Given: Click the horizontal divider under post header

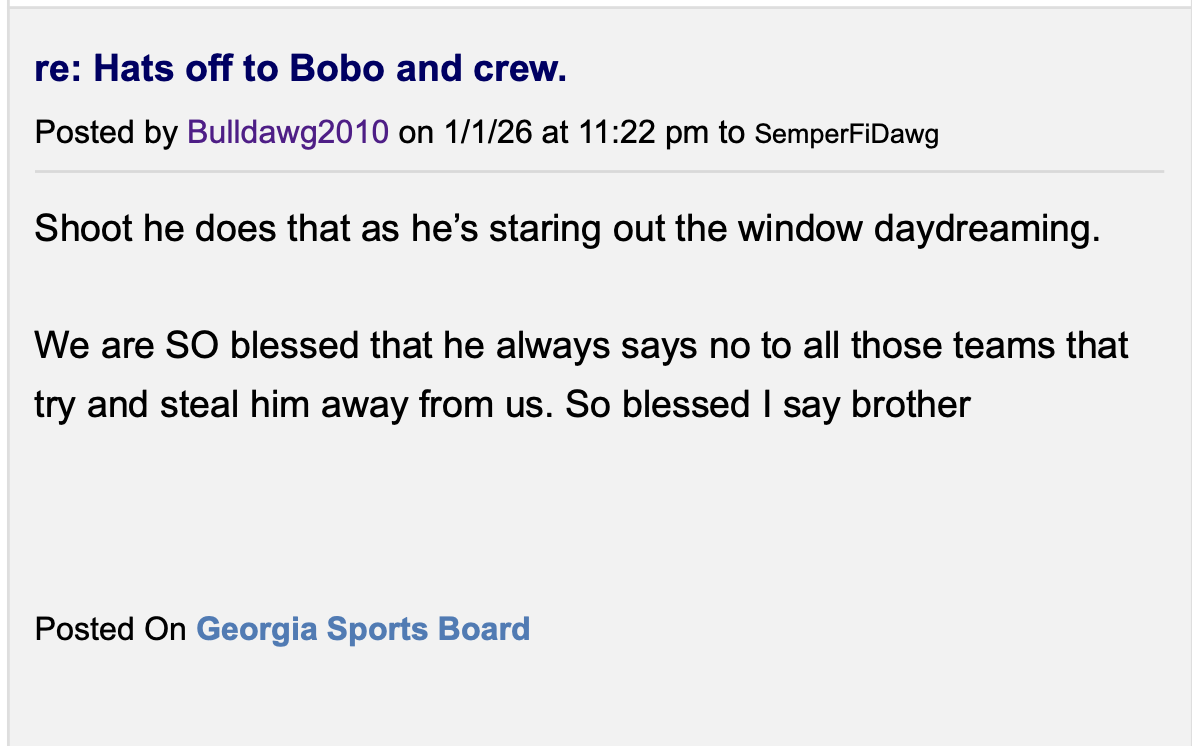Looking at the screenshot, I should coord(600,172).
